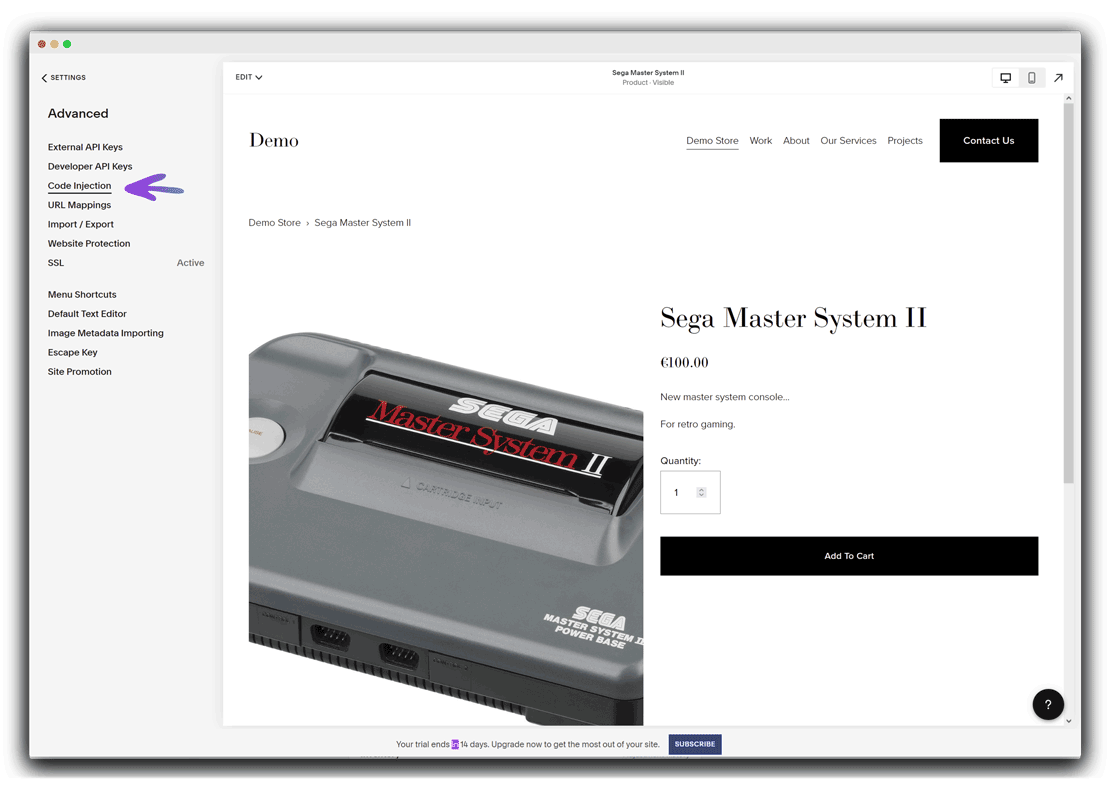The width and height of the screenshot is (1110, 789).
Task: Open Image Metadata Importing
Action: pyautogui.click(x=105, y=333)
